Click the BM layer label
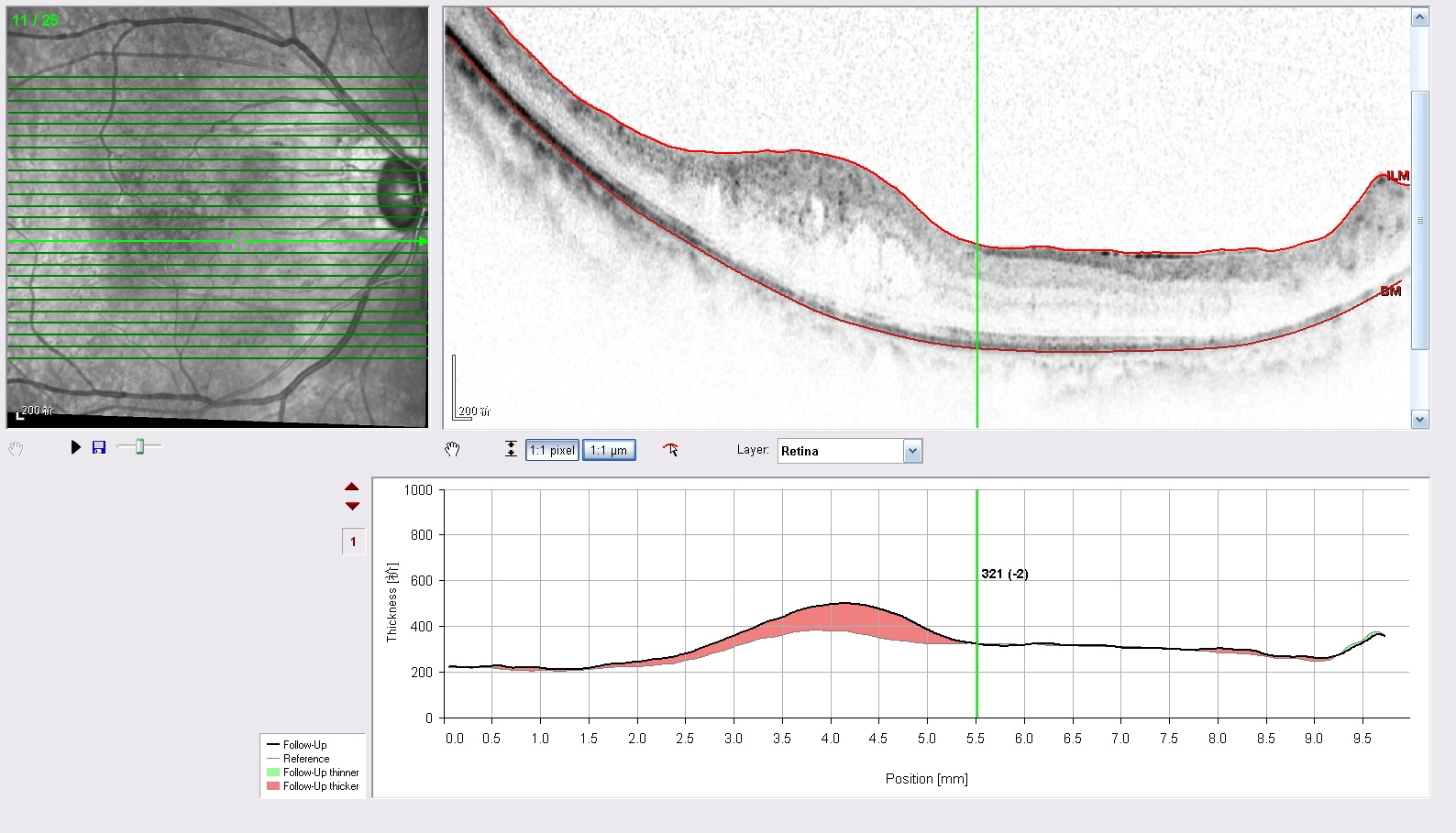 click(1391, 290)
